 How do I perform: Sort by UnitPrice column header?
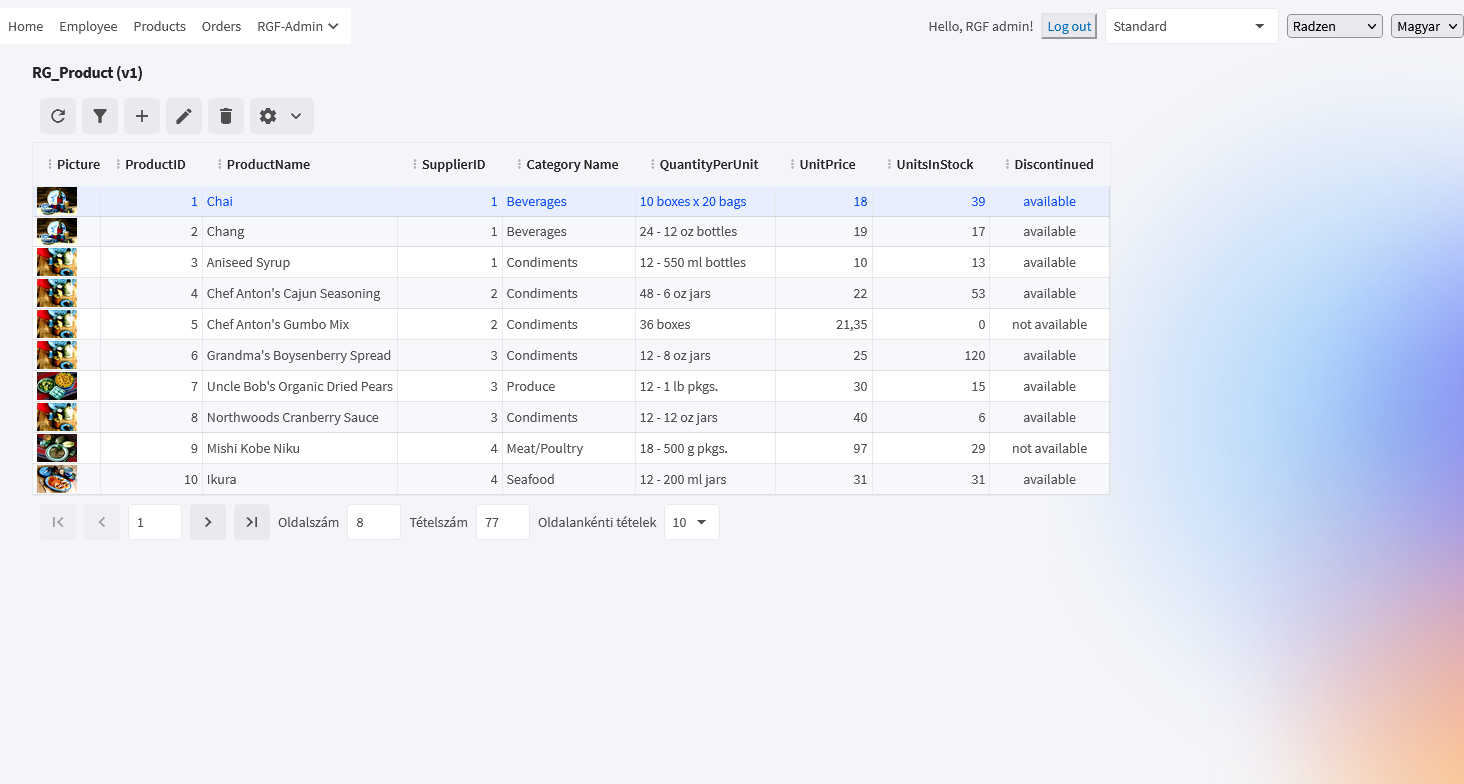pos(827,165)
